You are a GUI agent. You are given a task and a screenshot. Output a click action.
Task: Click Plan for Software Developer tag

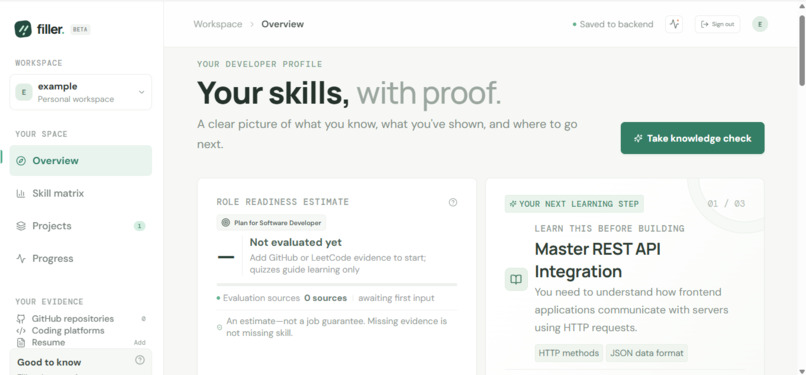click(x=271, y=223)
